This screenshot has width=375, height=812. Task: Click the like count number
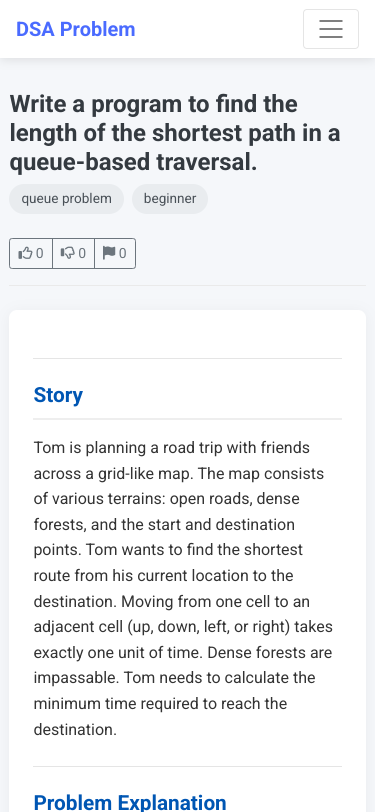(40, 253)
